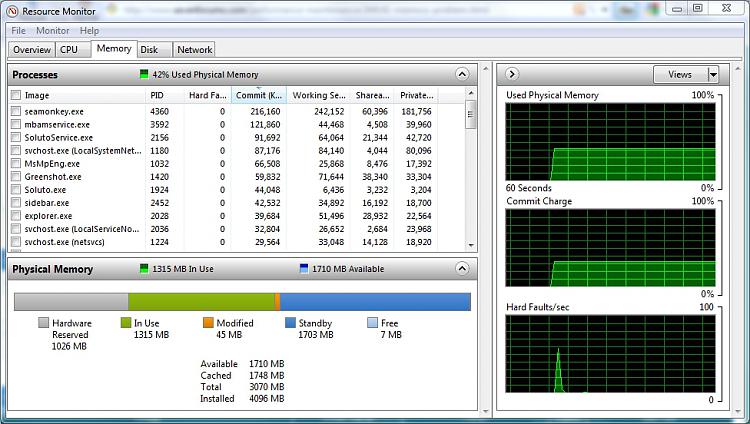Click seamonkey.exe commit value 216,160

(x=265, y=111)
